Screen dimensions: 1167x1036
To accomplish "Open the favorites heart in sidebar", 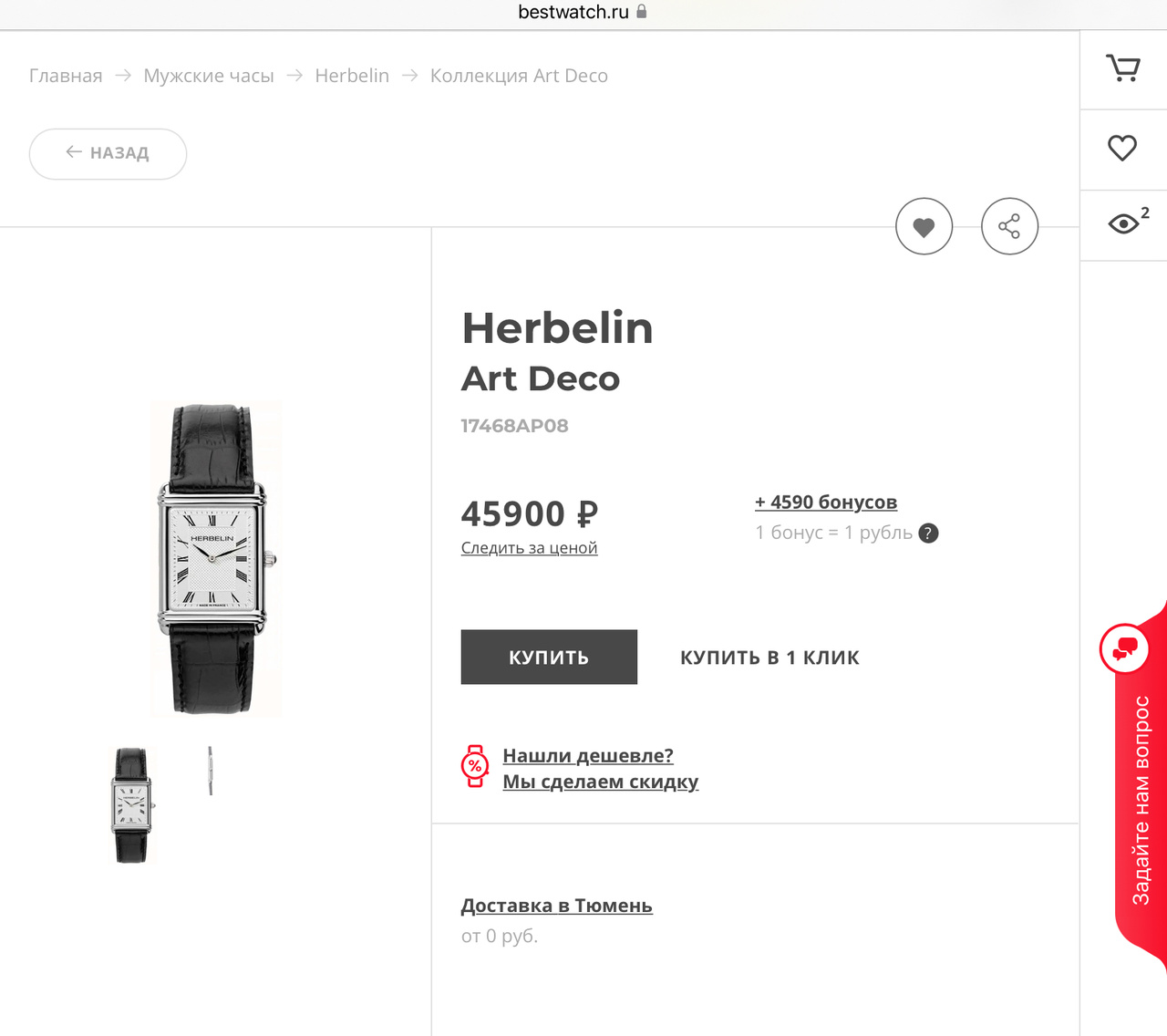I will pos(1122,149).
